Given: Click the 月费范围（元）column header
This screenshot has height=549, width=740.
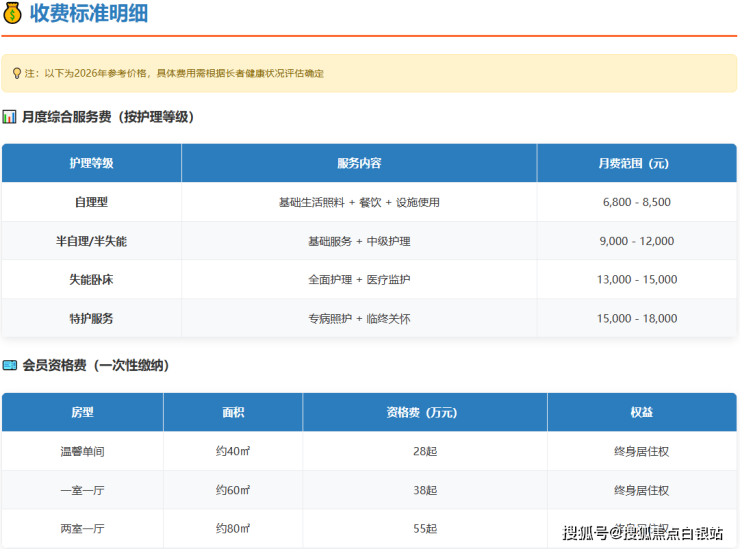Looking at the screenshot, I should [636, 163].
